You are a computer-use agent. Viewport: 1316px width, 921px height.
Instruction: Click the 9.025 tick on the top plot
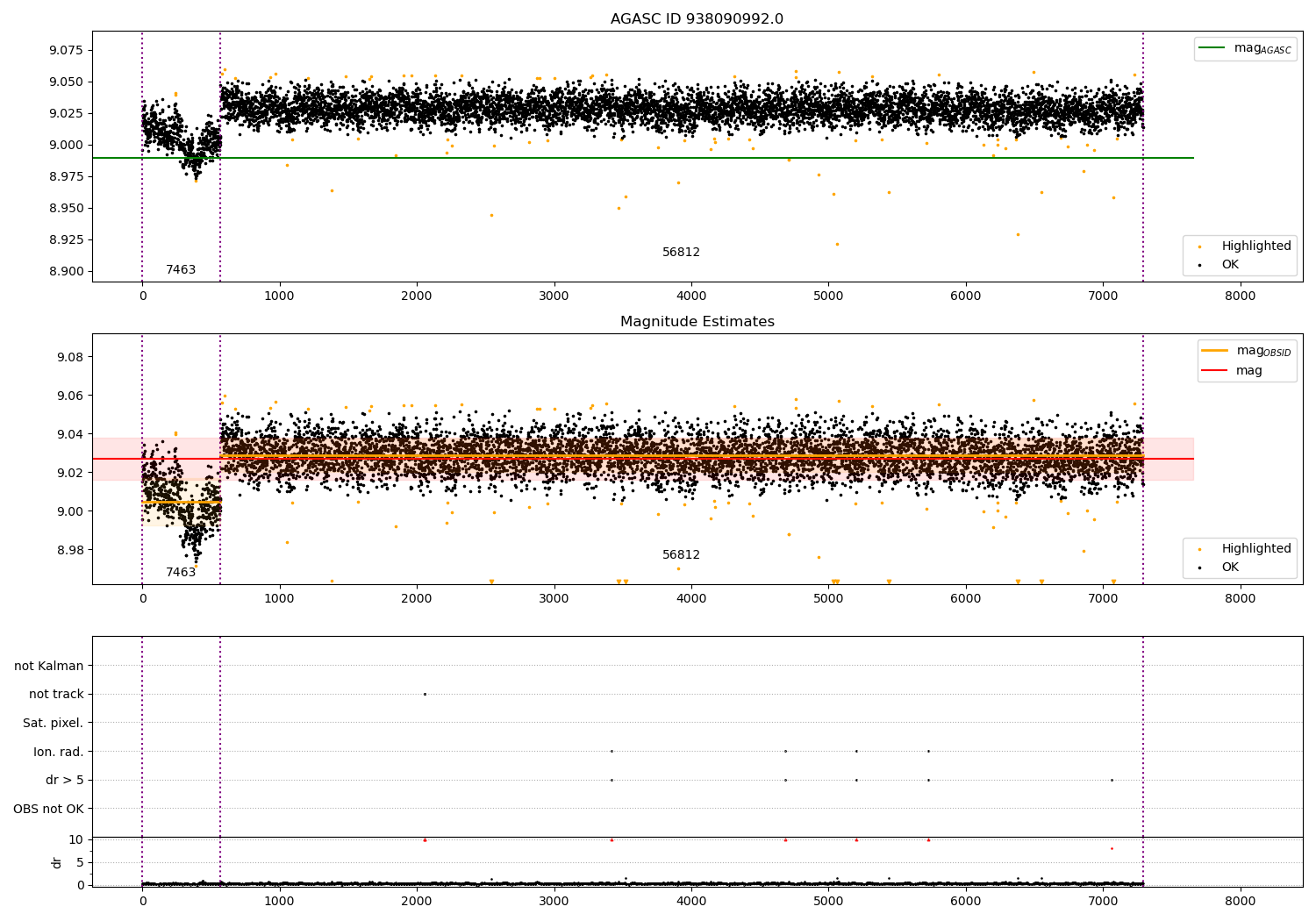click(x=66, y=113)
